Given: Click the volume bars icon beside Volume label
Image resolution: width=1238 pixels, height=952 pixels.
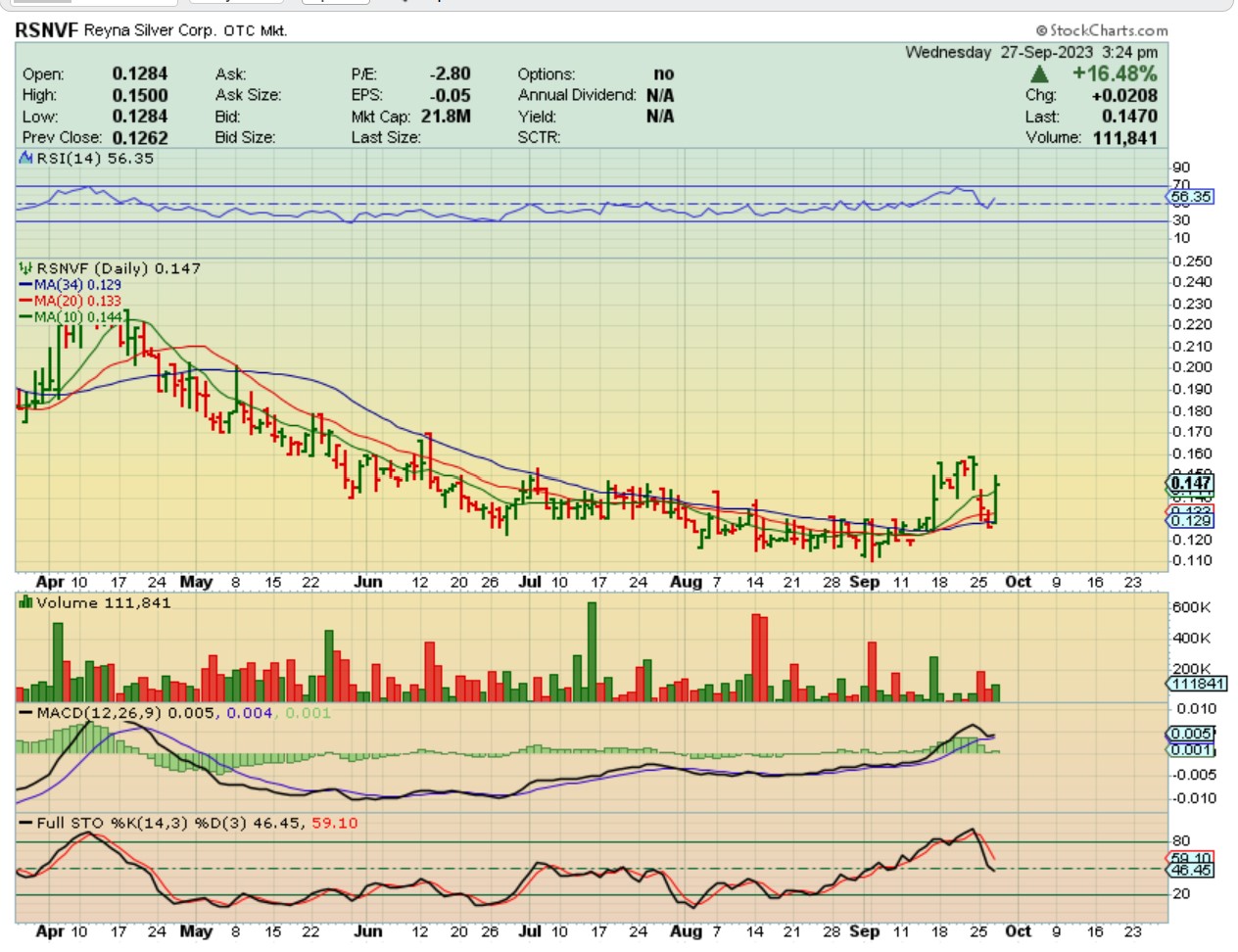Looking at the screenshot, I should [25, 602].
